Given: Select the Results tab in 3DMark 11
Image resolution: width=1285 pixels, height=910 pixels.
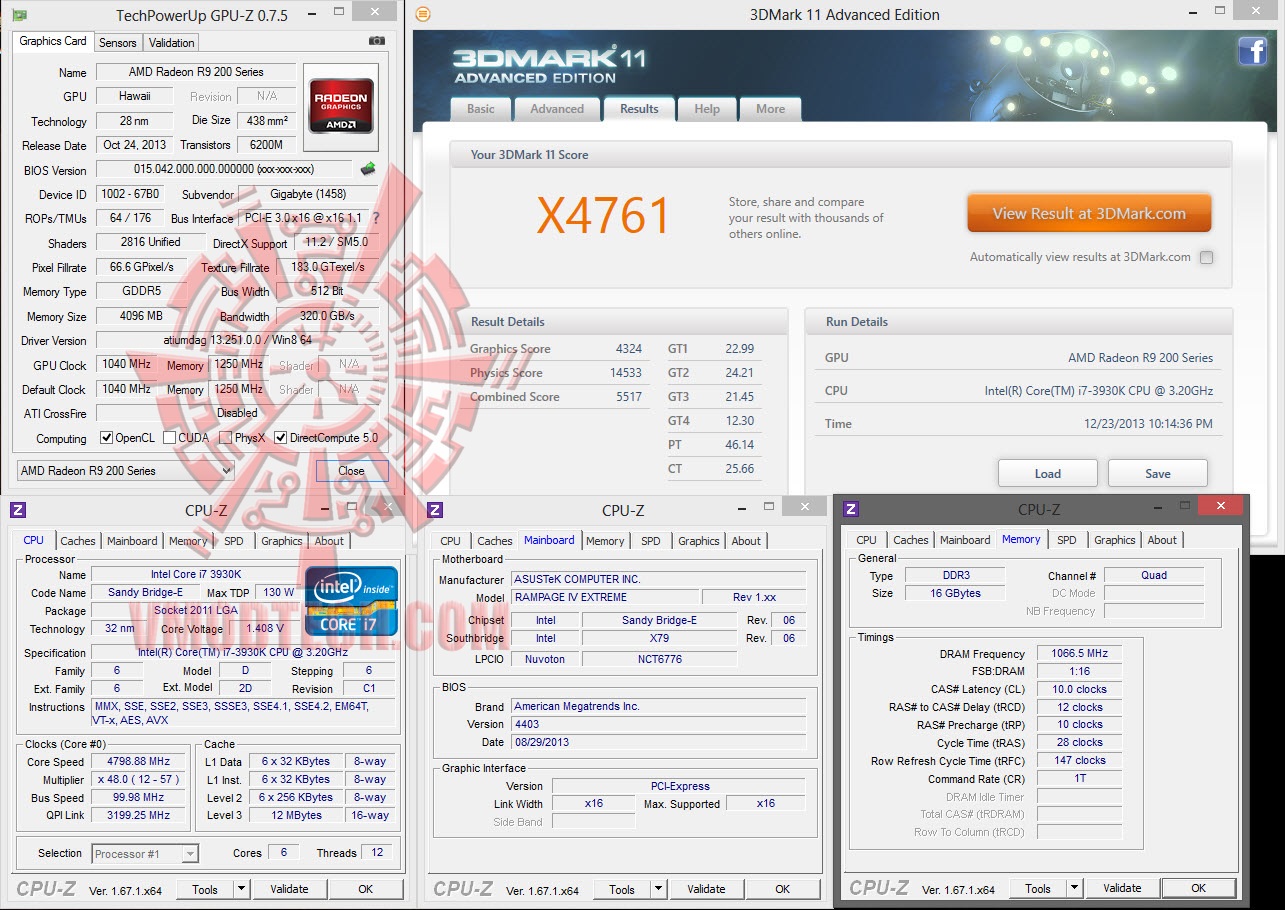Looking at the screenshot, I should pyautogui.click(x=639, y=109).
